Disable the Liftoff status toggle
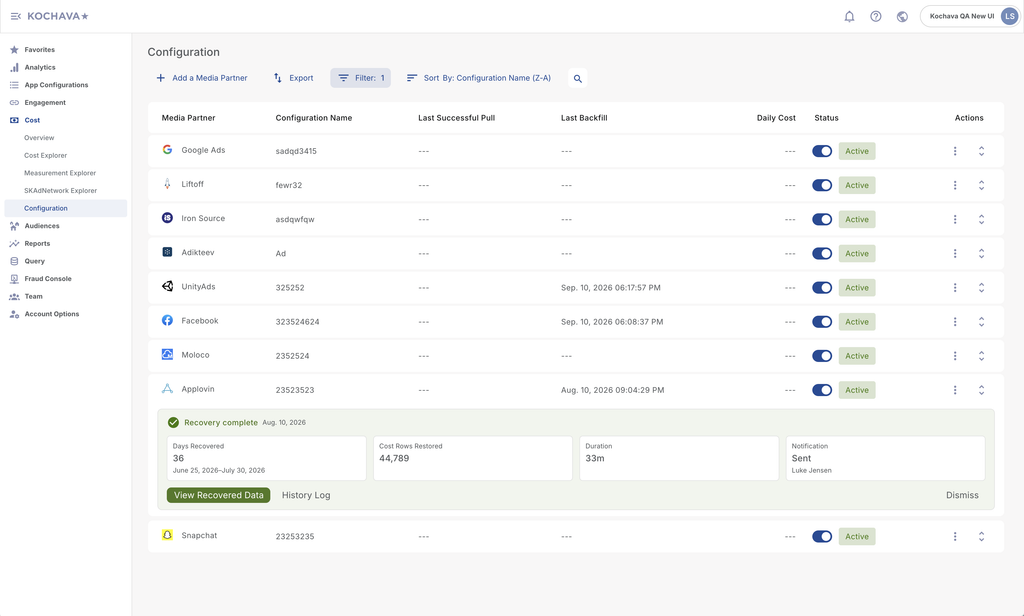The width and height of the screenshot is (1024, 616). (822, 185)
